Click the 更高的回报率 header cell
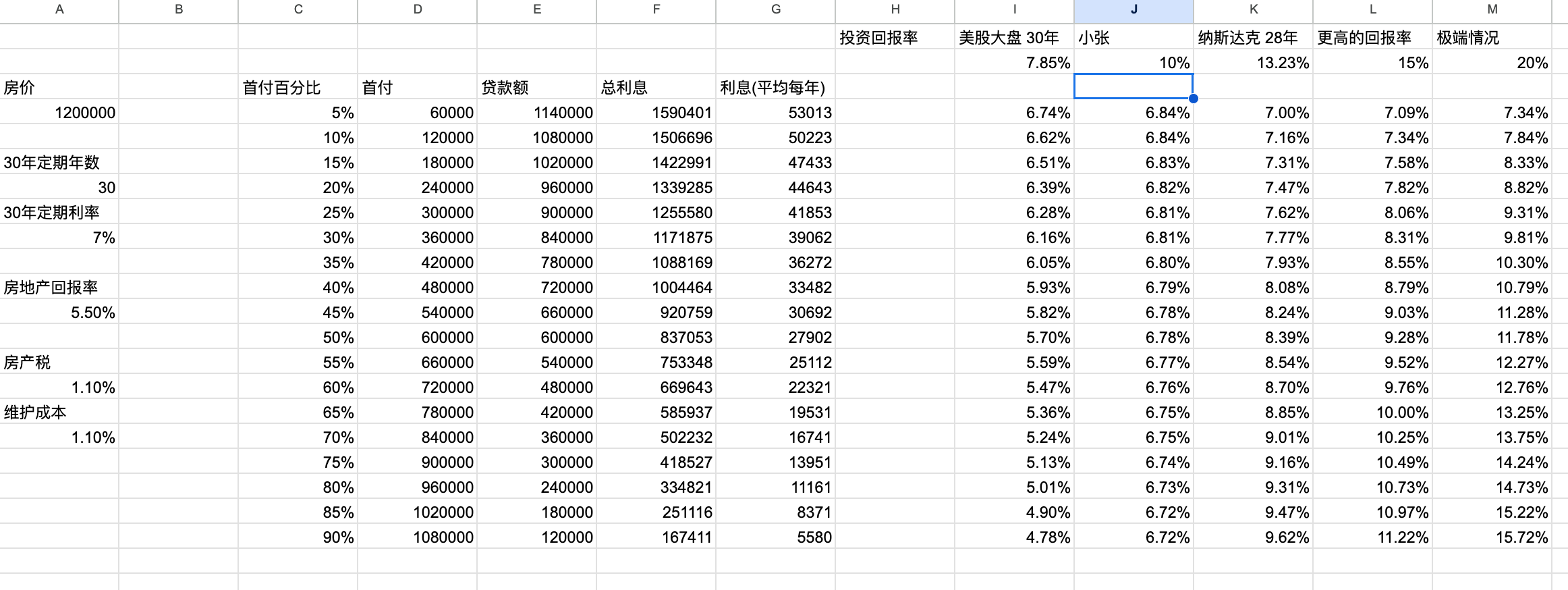Screen dimensions: 1568x590 point(1372,37)
